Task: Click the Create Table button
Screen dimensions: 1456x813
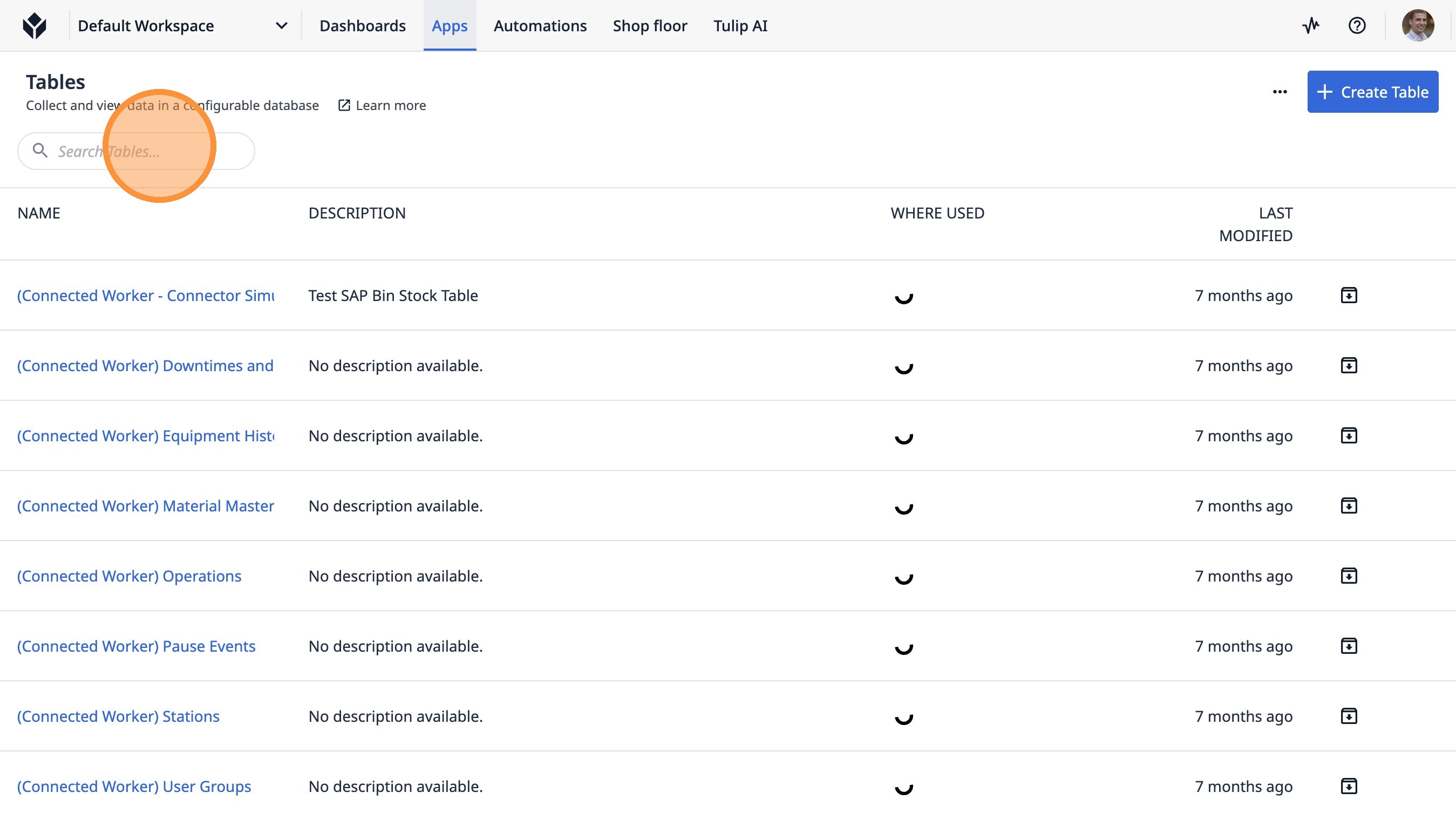Action: 1372,92
